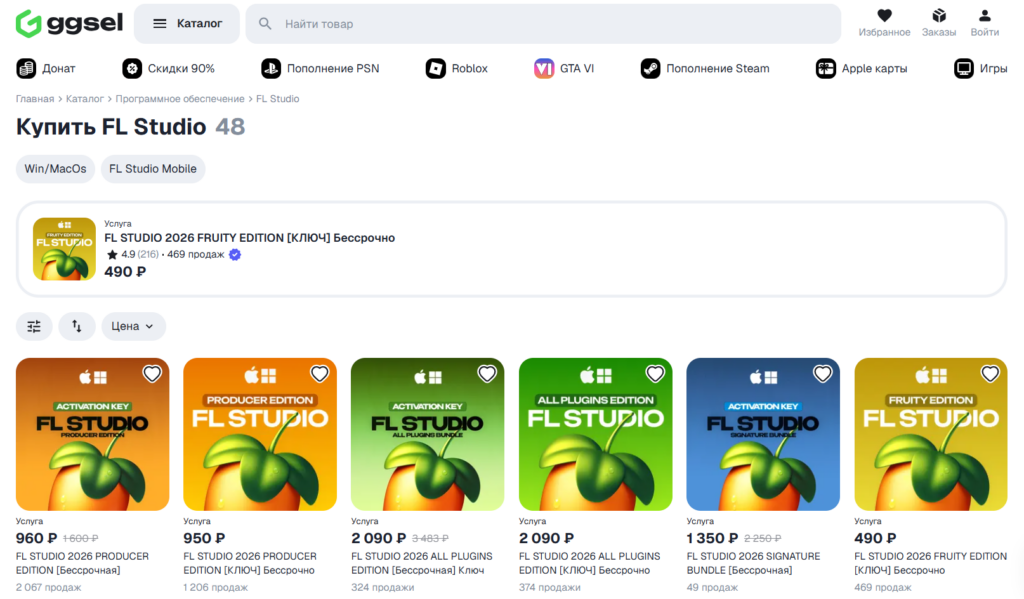The width and height of the screenshot is (1024, 599).
Task: Open the ggsel logo home link
Action: click(x=69, y=24)
